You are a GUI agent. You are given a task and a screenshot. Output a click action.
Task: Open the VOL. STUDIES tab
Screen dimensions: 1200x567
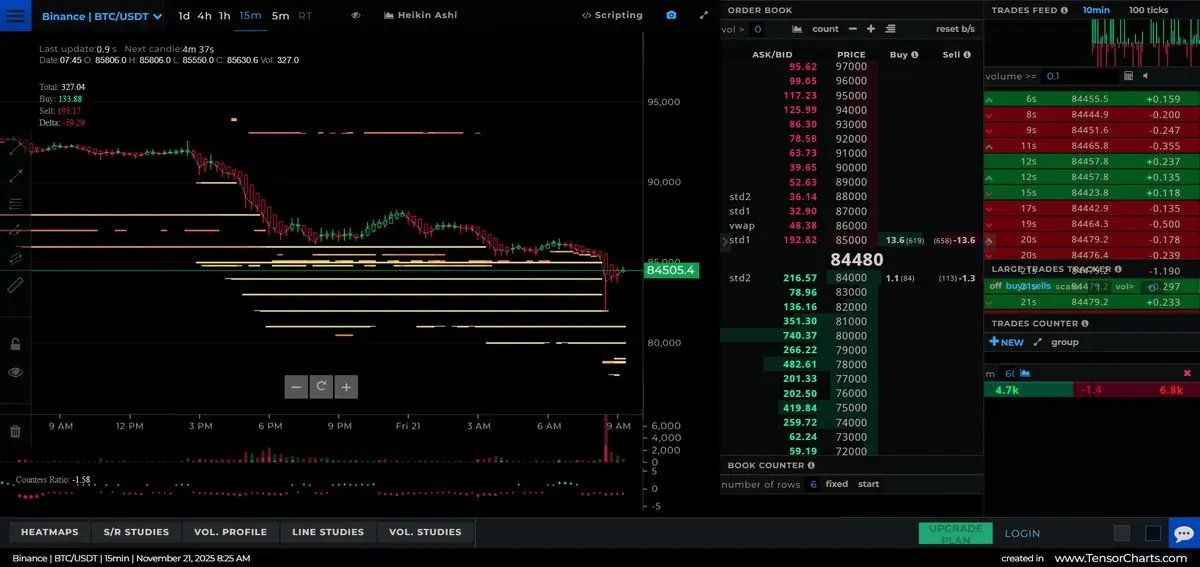[x=425, y=532]
